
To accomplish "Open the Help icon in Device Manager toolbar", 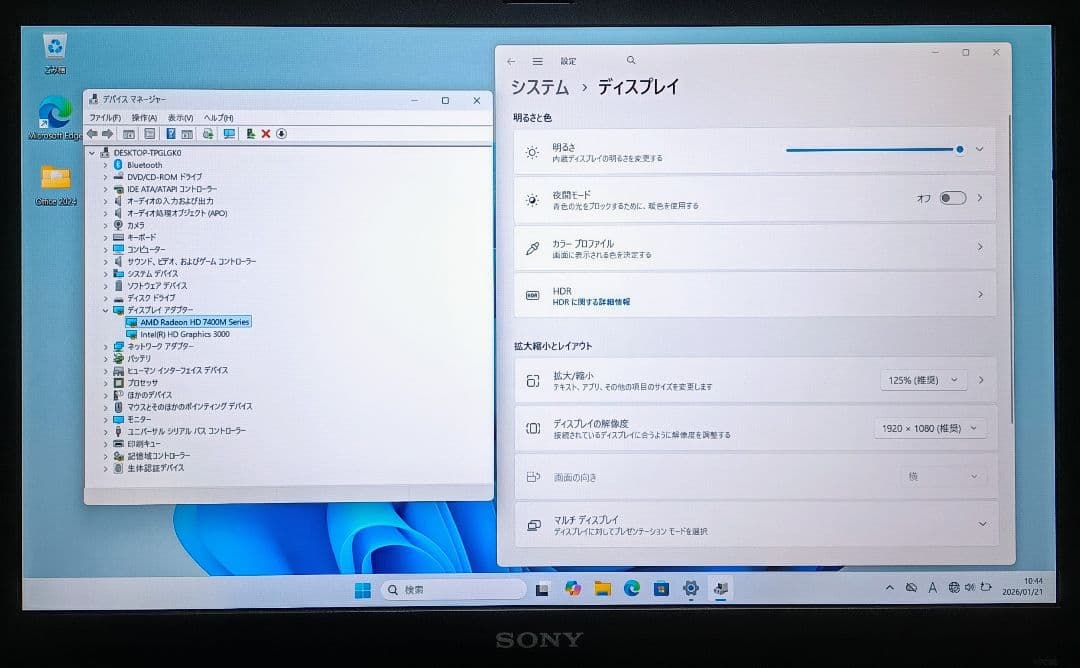I will click(171, 133).
